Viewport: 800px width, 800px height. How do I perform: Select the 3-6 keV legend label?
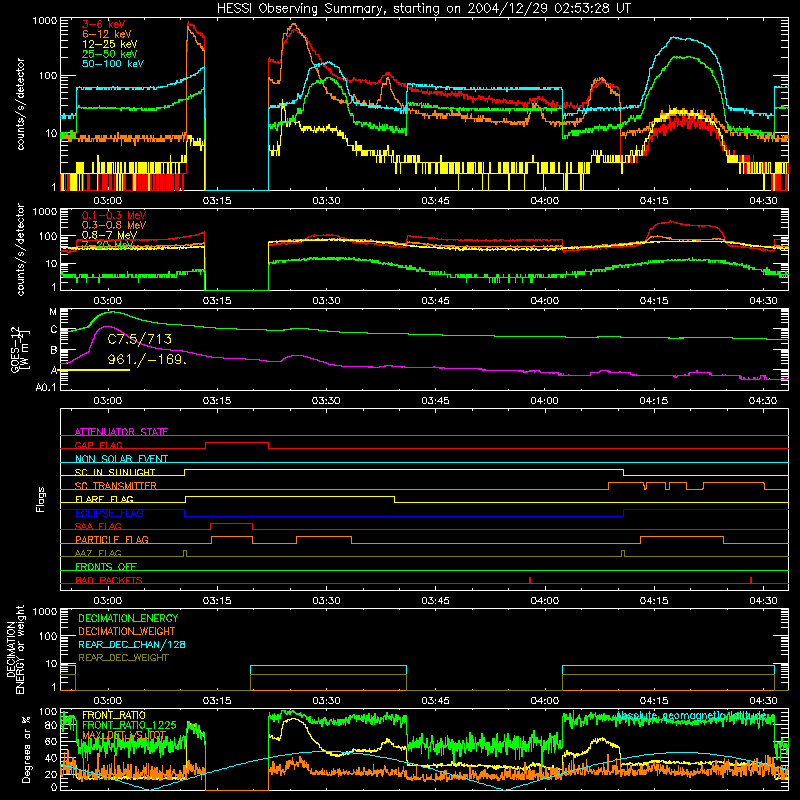(103, 24)
